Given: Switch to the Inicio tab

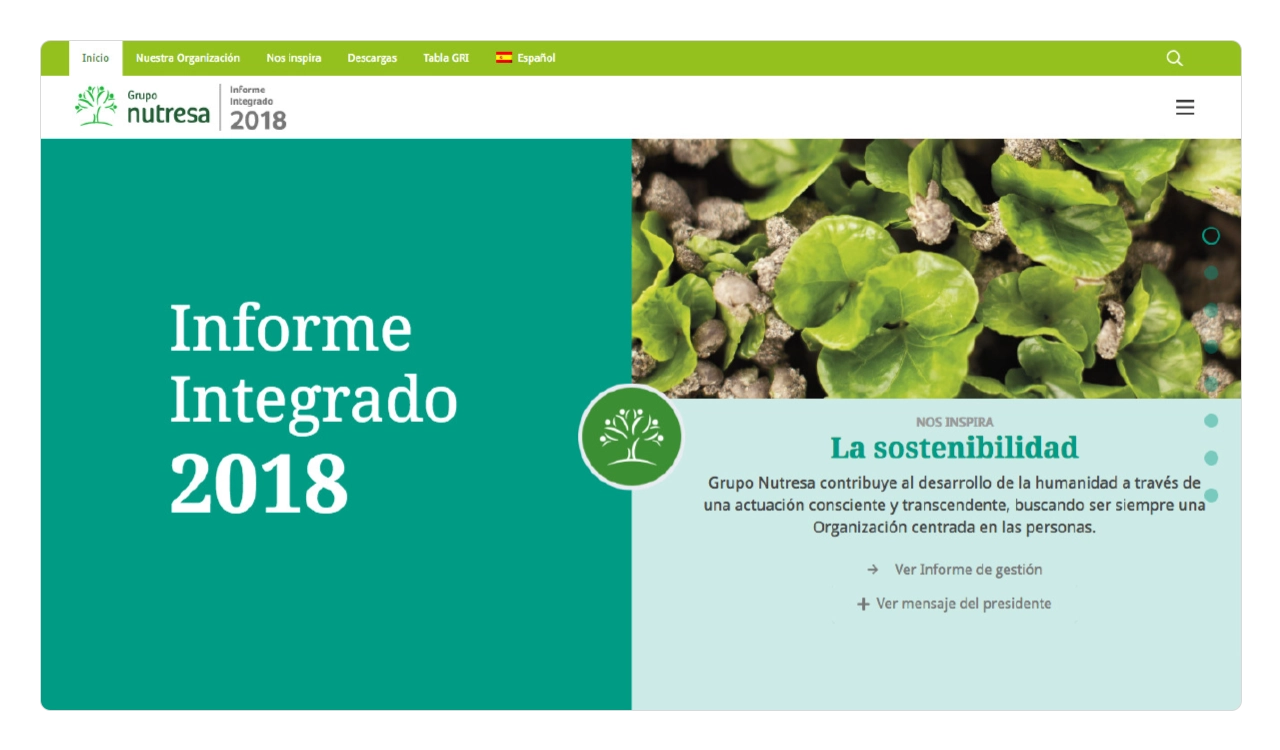Looking at the screenshot, I should pos(95,58).
